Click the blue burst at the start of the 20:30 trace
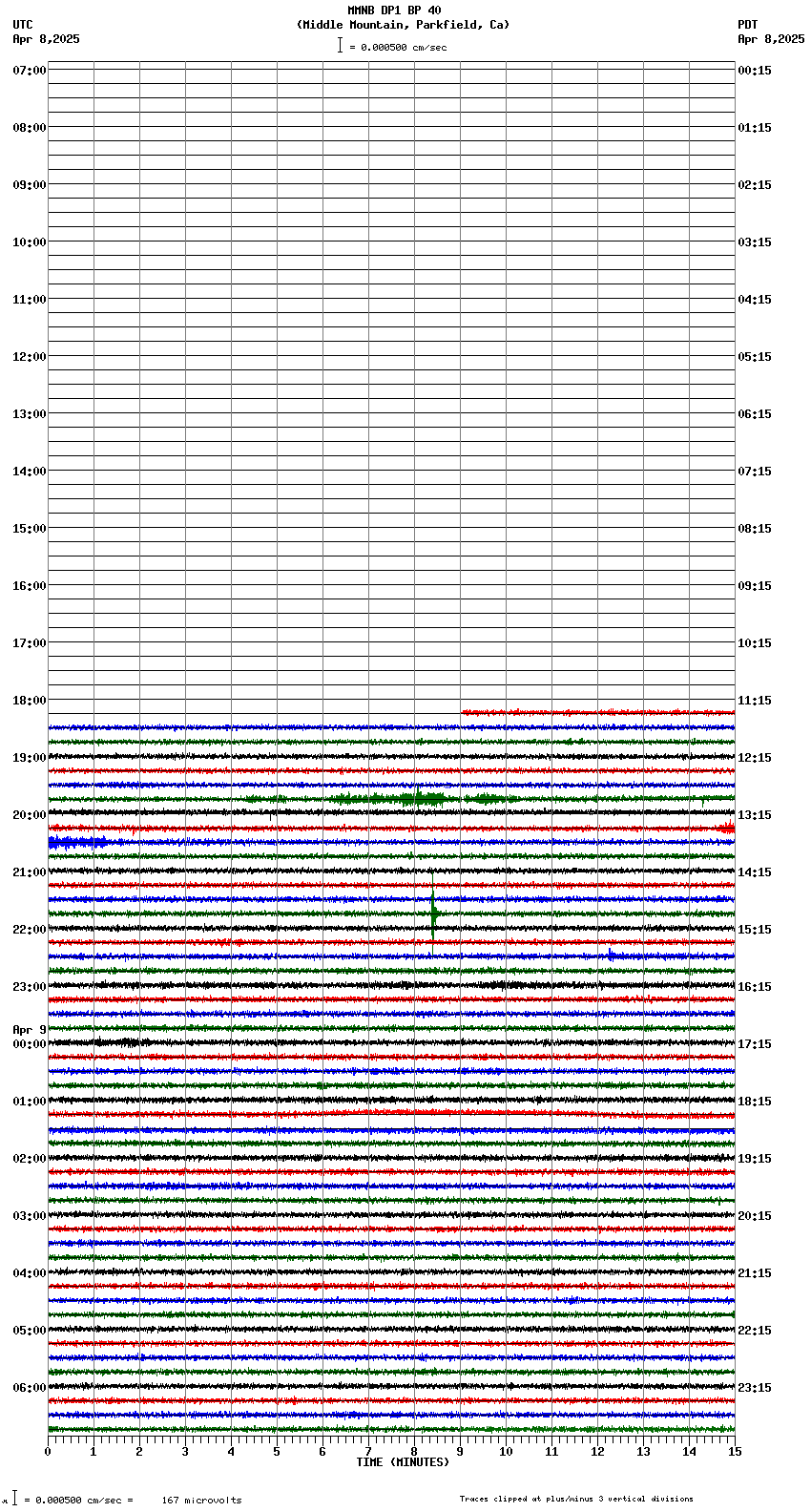811x1512 pixels. pos(78,842)
